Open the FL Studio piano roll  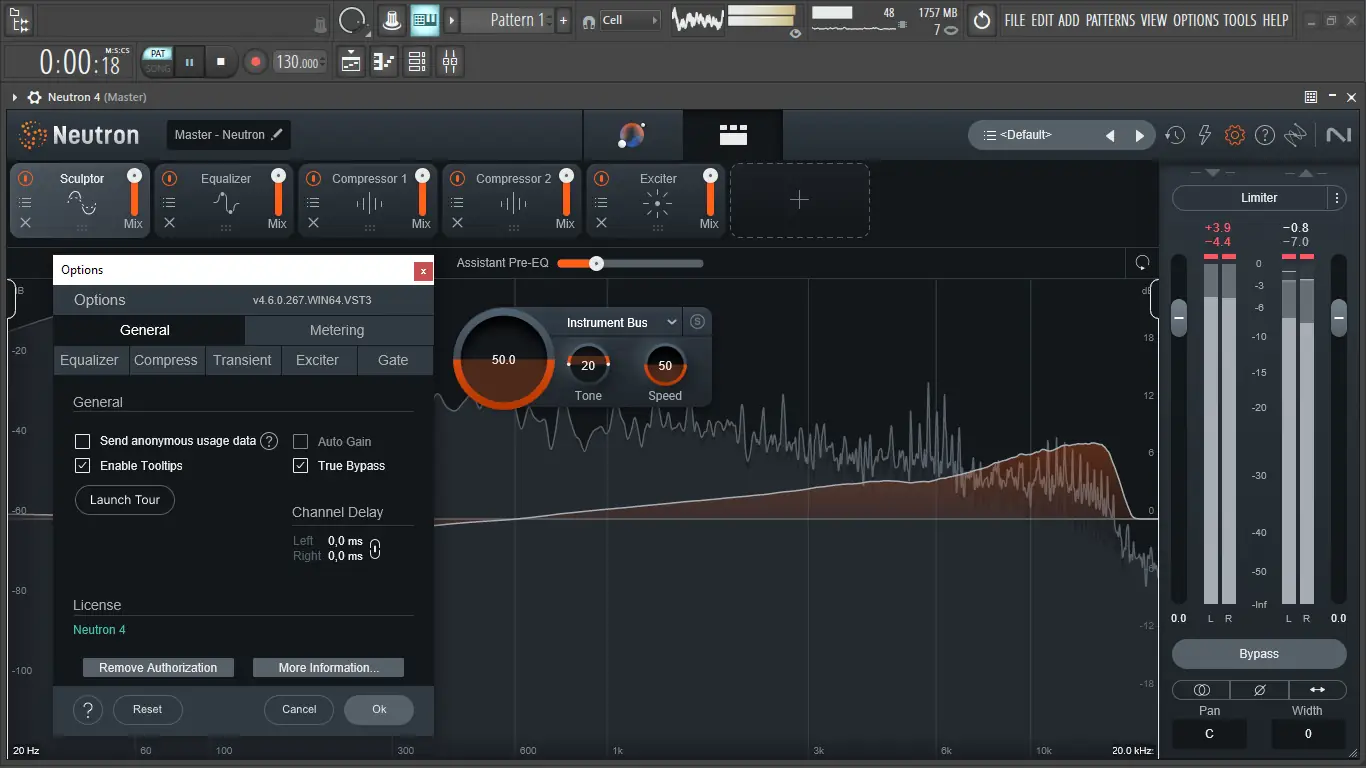point(384,62)
